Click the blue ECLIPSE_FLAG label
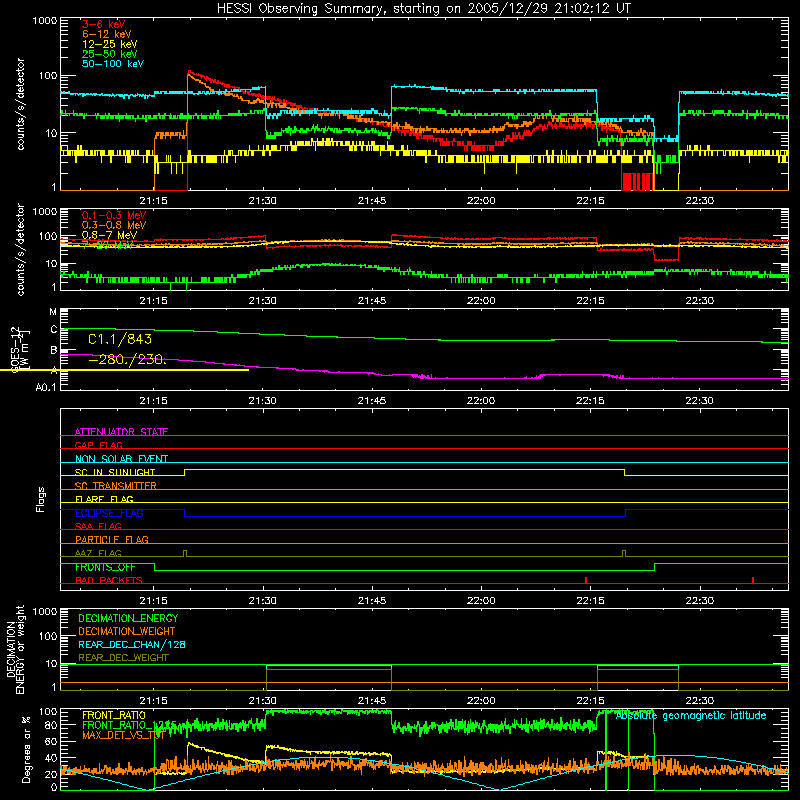800x800 pixels. [x=109, y=513]
